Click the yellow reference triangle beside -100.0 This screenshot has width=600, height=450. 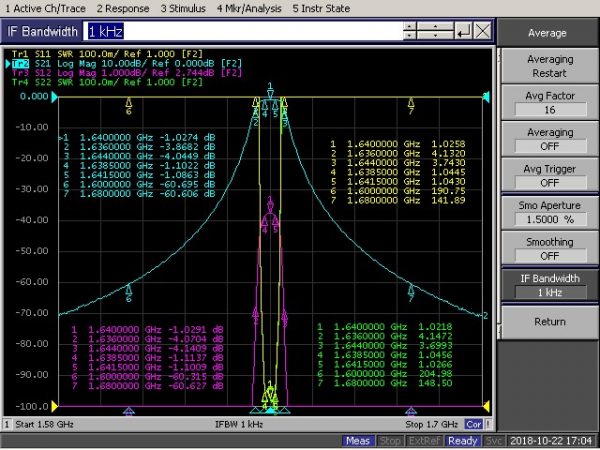54,406
